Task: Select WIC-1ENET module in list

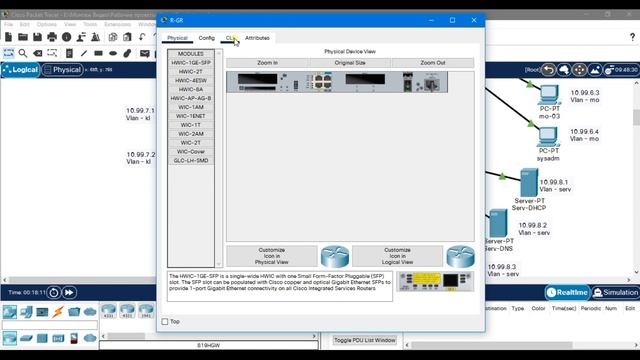Action: [x=191, y=116]
